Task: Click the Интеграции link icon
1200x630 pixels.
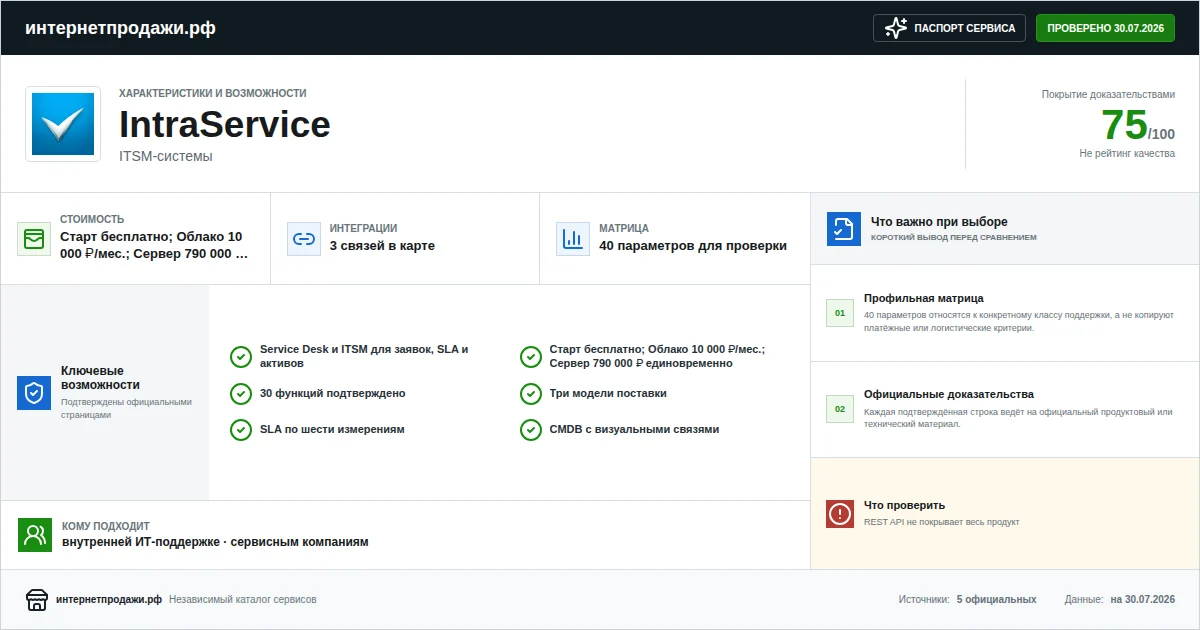Action: [303, 239]
